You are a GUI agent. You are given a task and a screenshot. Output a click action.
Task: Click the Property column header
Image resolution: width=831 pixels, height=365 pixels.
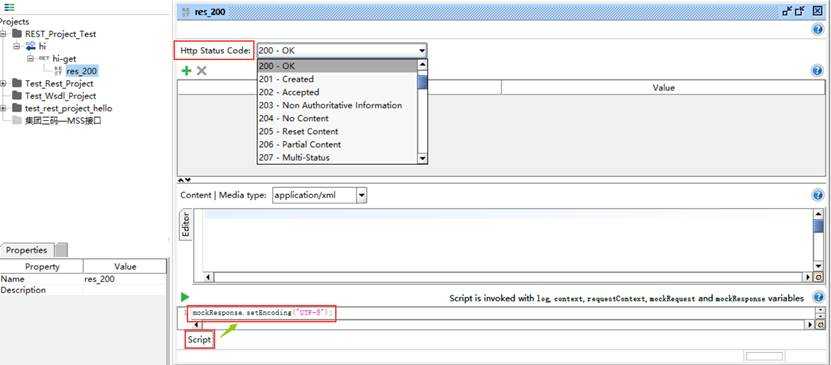42,266
